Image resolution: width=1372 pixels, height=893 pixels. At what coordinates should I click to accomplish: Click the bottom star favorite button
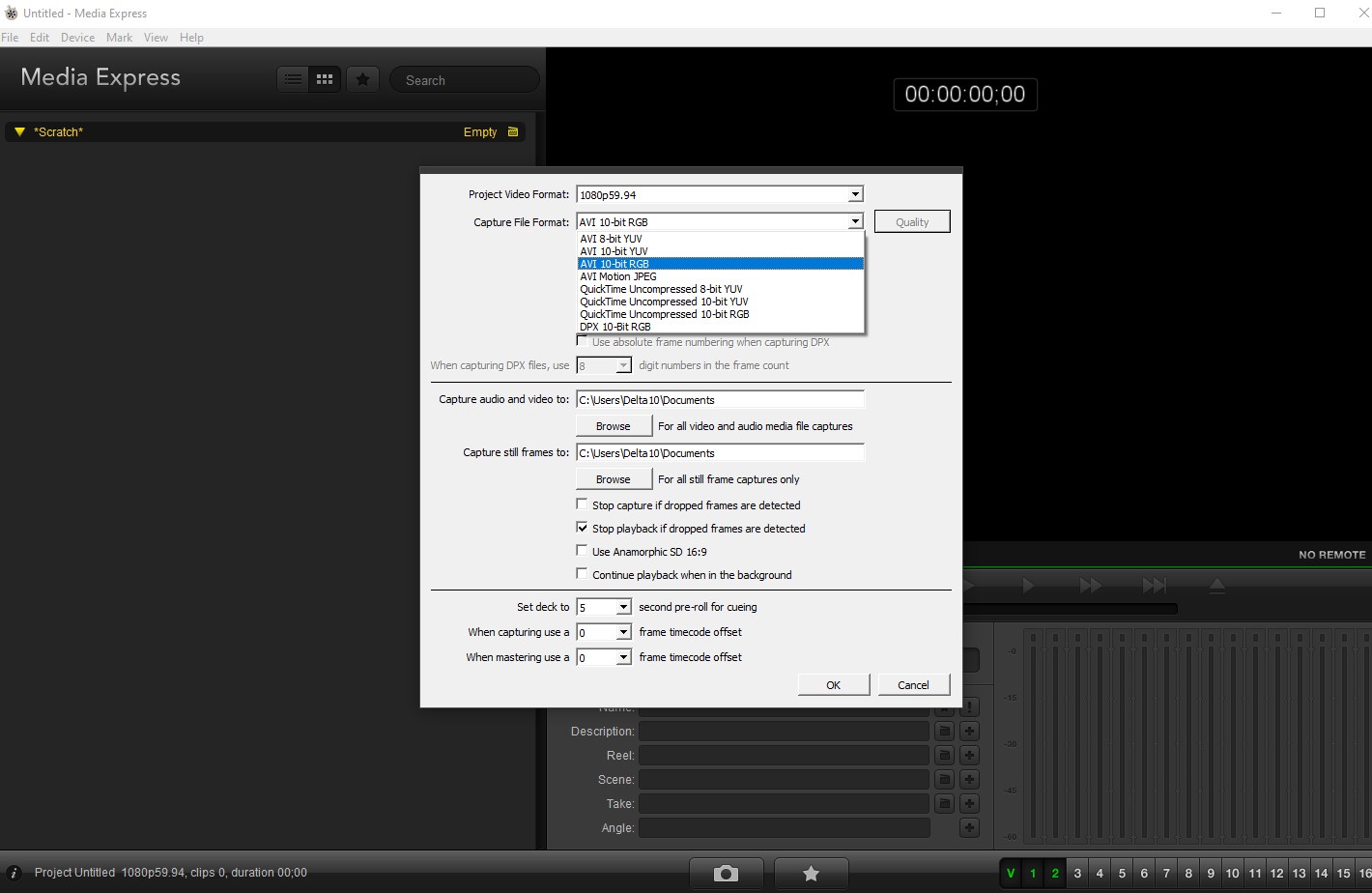[812, 874]
